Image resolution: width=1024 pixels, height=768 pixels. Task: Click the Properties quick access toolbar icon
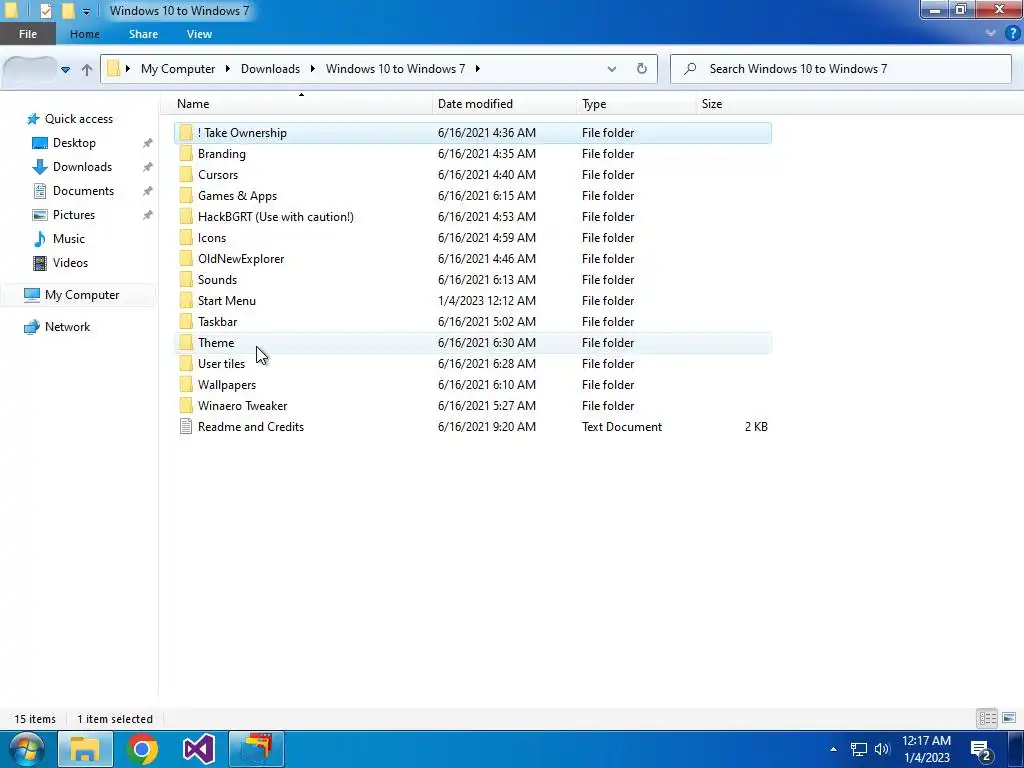pyautogui.click(x=46, y=10)
